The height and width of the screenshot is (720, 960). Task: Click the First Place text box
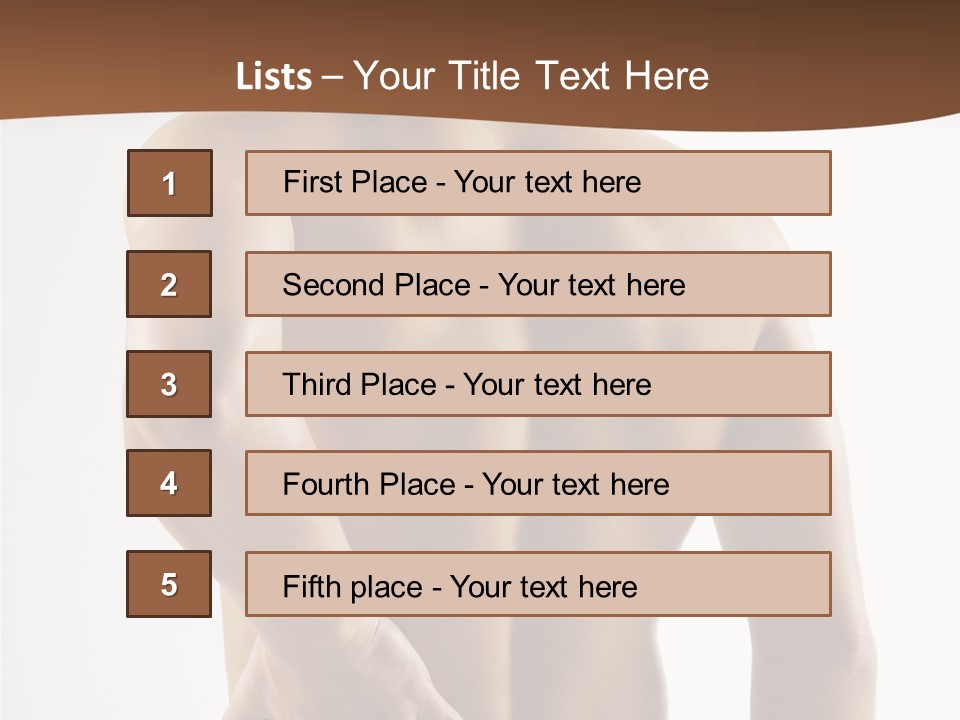coord(538,183)
